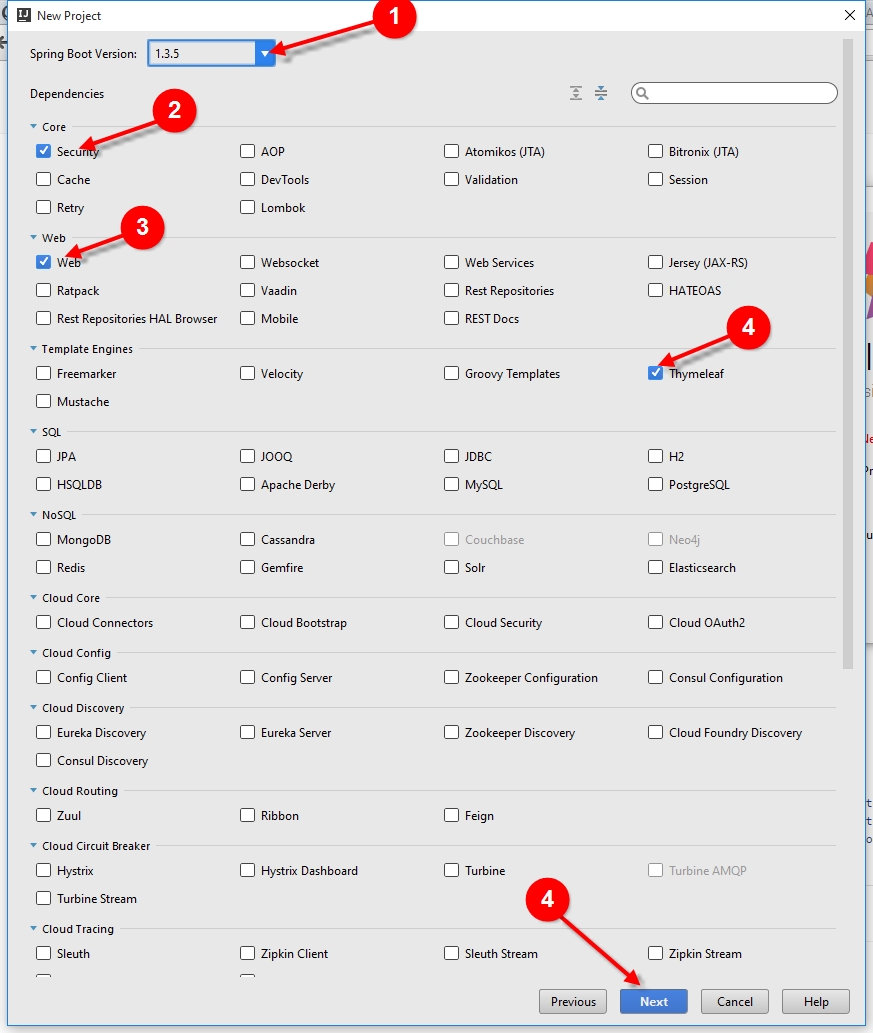The image size is (873, 1033).
Task: Click the Previous button
Action: [572, 1001]
